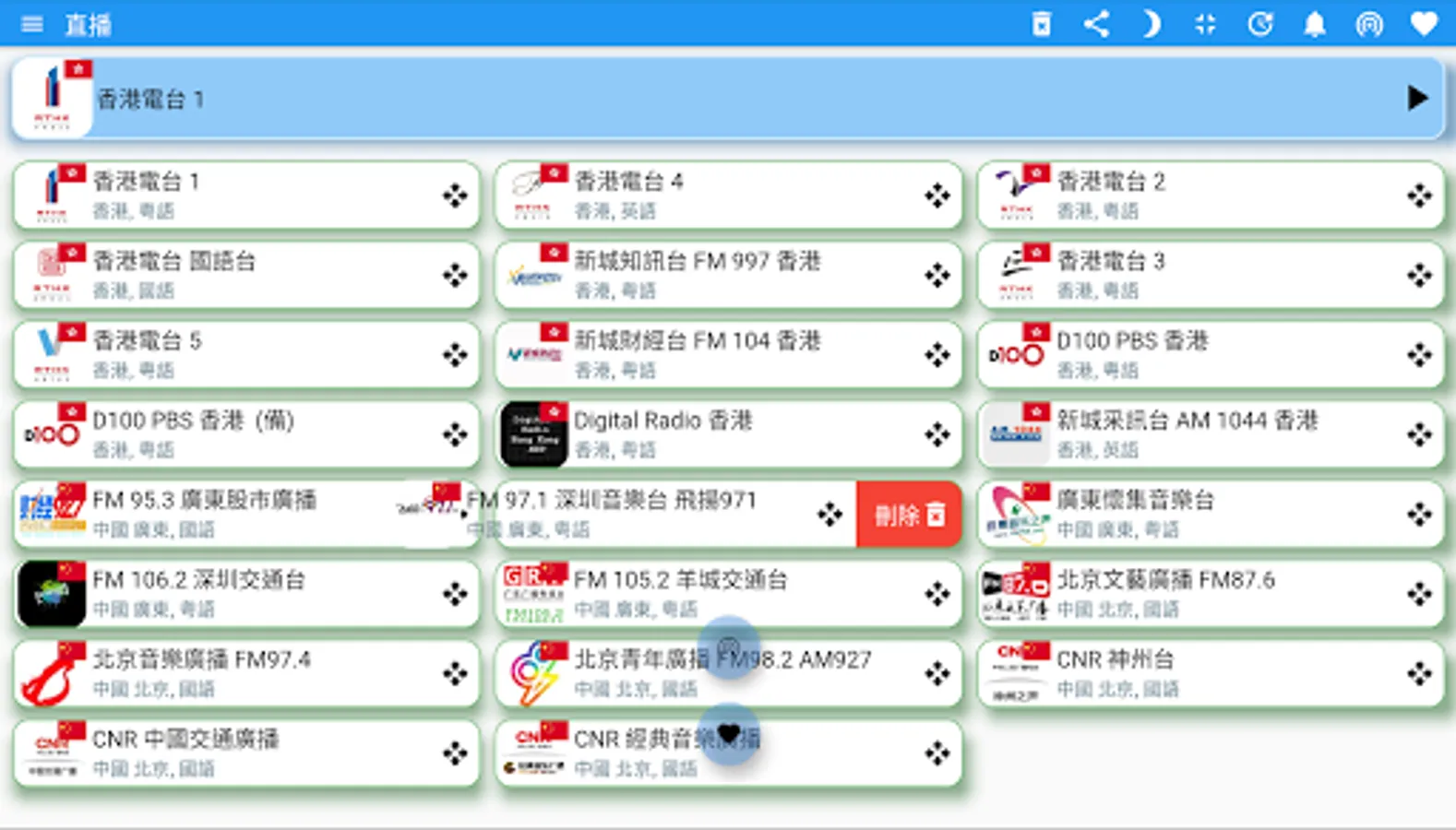The image size is (1456, 830).
Task: Tap move handle on 北京青年廣播 card
Action: (x=937, y=674)
